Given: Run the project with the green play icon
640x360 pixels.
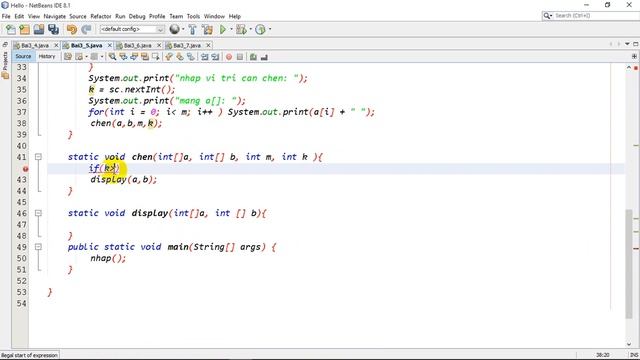Looking at the screenshot, I should click(x=223, y=29).
